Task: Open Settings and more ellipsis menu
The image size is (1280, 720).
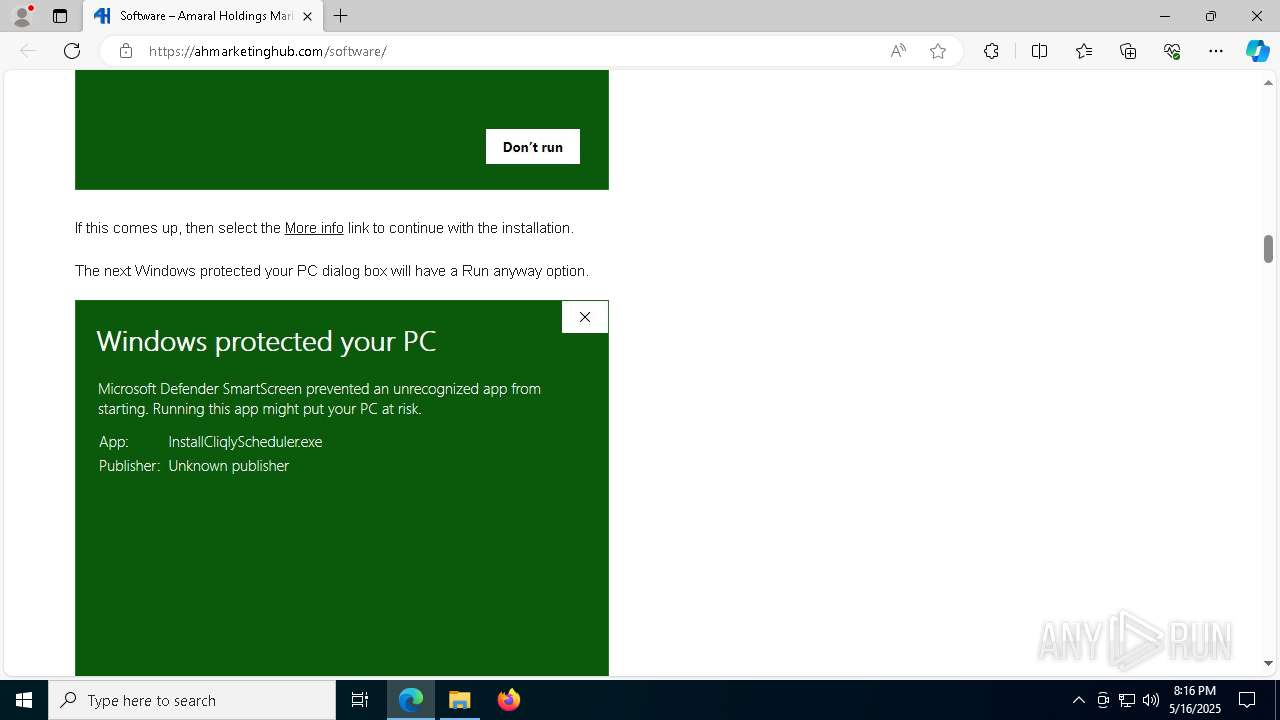Action: point(1216,51)
